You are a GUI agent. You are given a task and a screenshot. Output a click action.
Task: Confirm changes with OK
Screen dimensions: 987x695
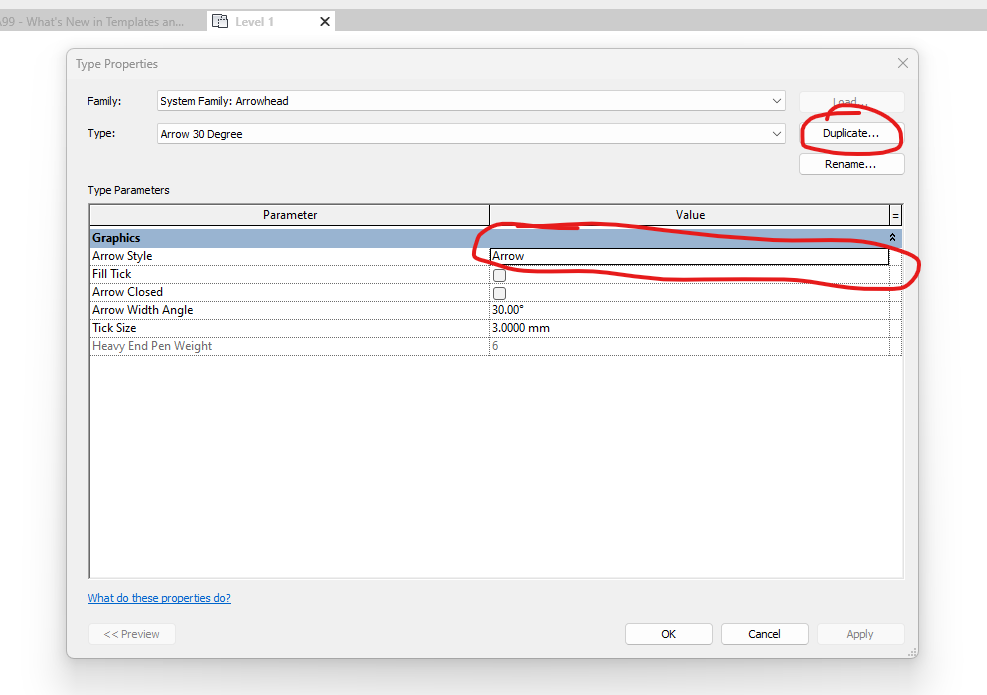668,633
